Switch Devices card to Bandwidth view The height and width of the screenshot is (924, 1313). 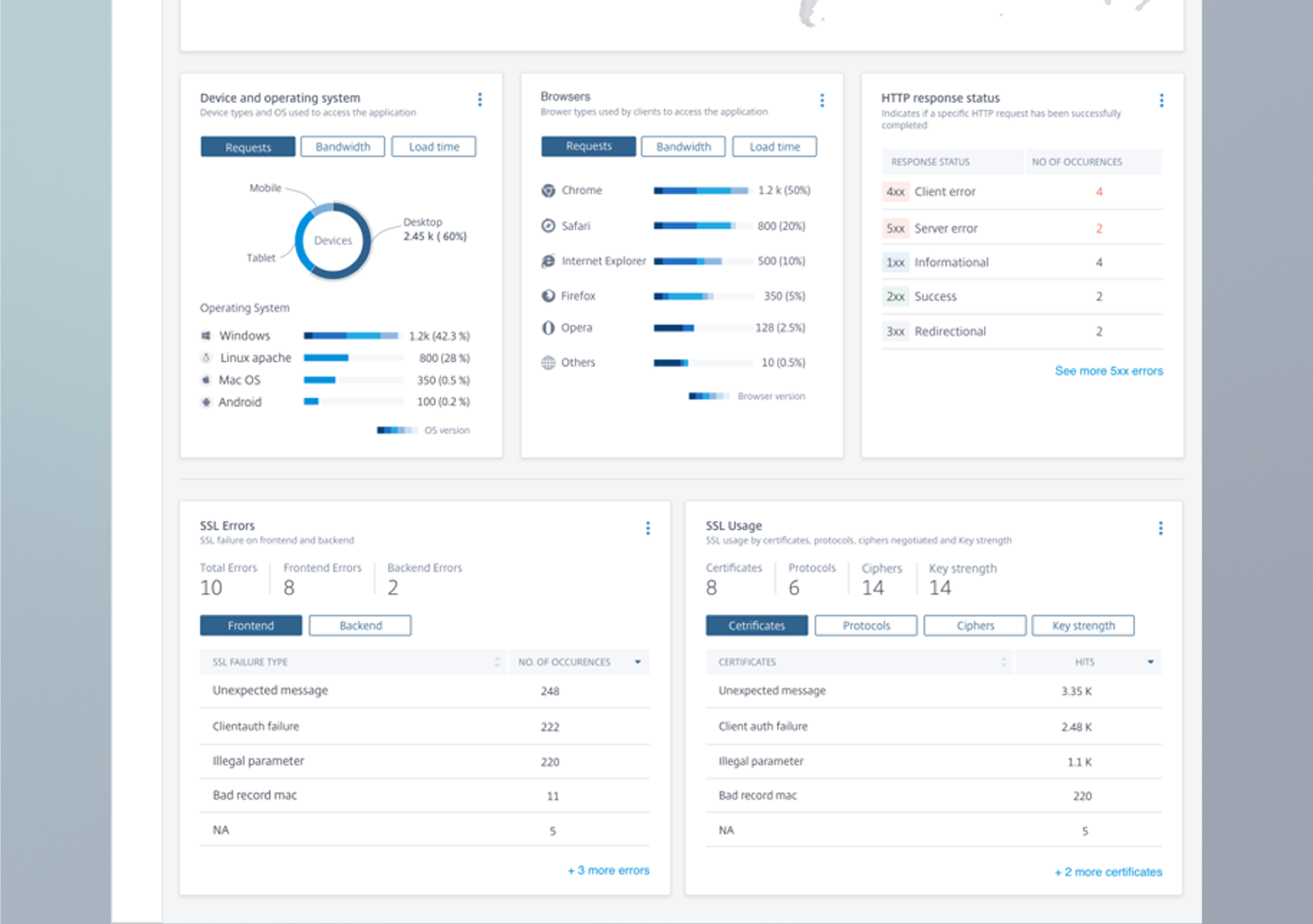[343, 147]
